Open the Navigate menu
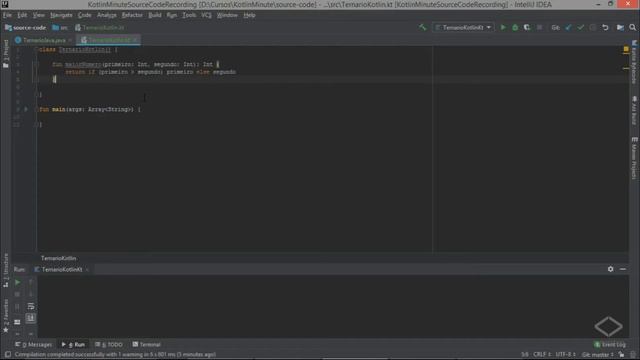The width and height of the screenshot is (640, 360). 61,15
